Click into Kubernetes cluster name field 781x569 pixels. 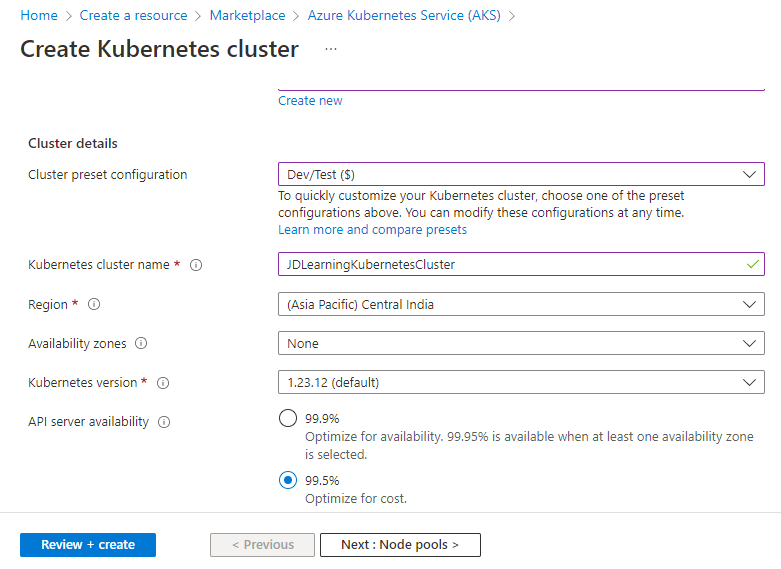[521, 264]
